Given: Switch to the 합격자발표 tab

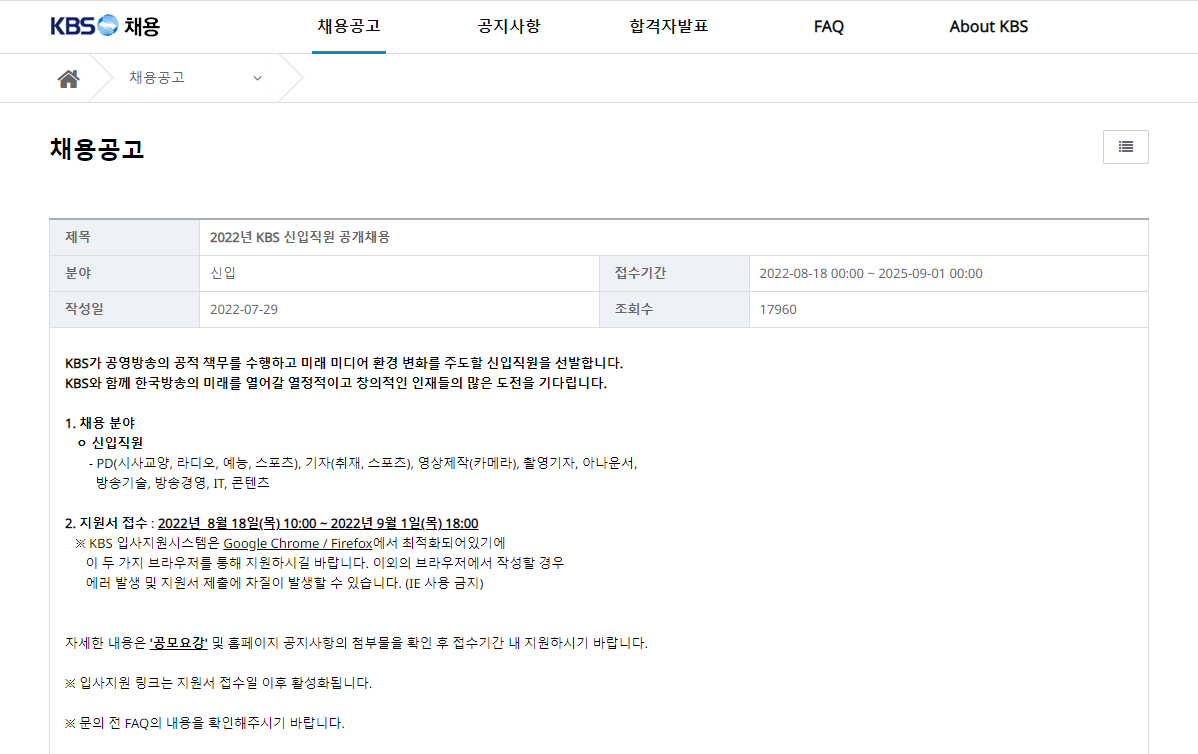Looking at the screenshot, I should coord(668,26).
